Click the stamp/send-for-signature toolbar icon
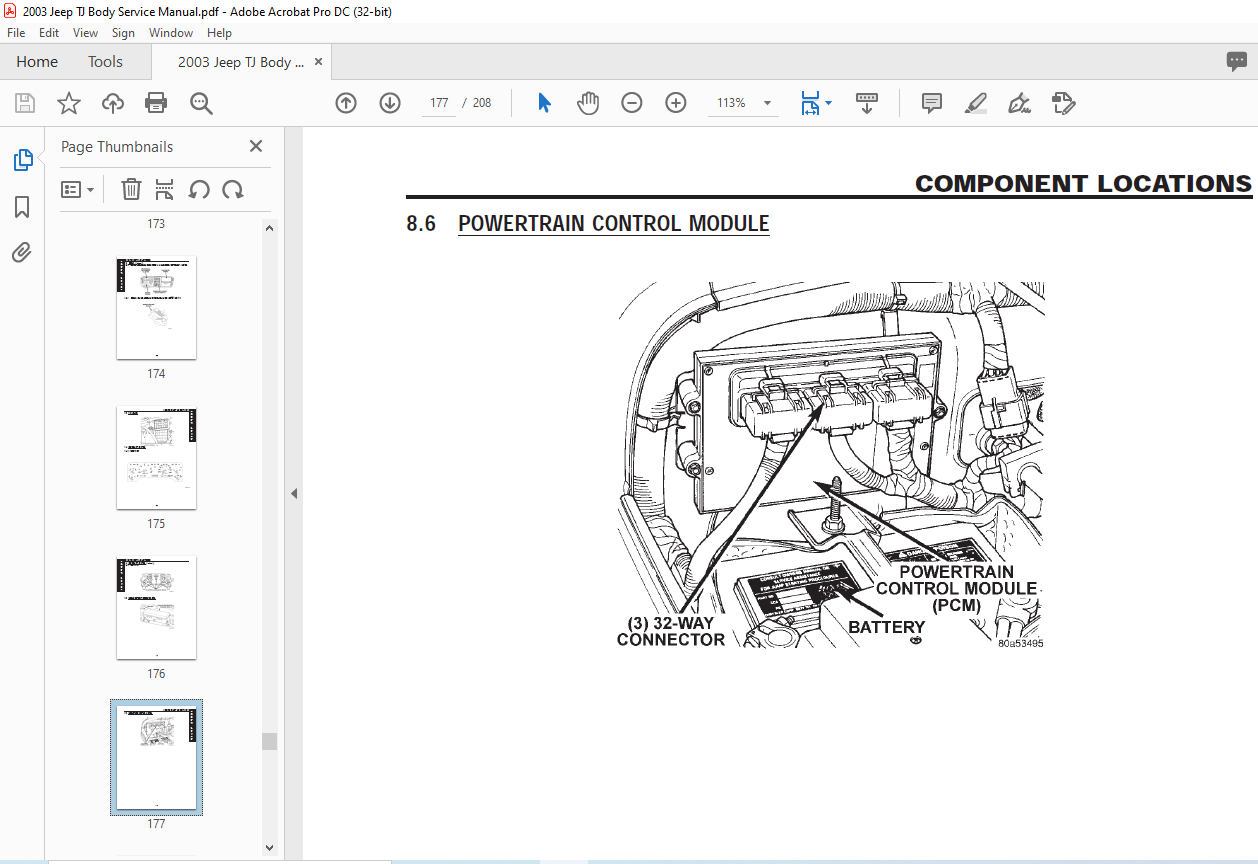This screenshot has height=864, width=1258. (1064, 103)
